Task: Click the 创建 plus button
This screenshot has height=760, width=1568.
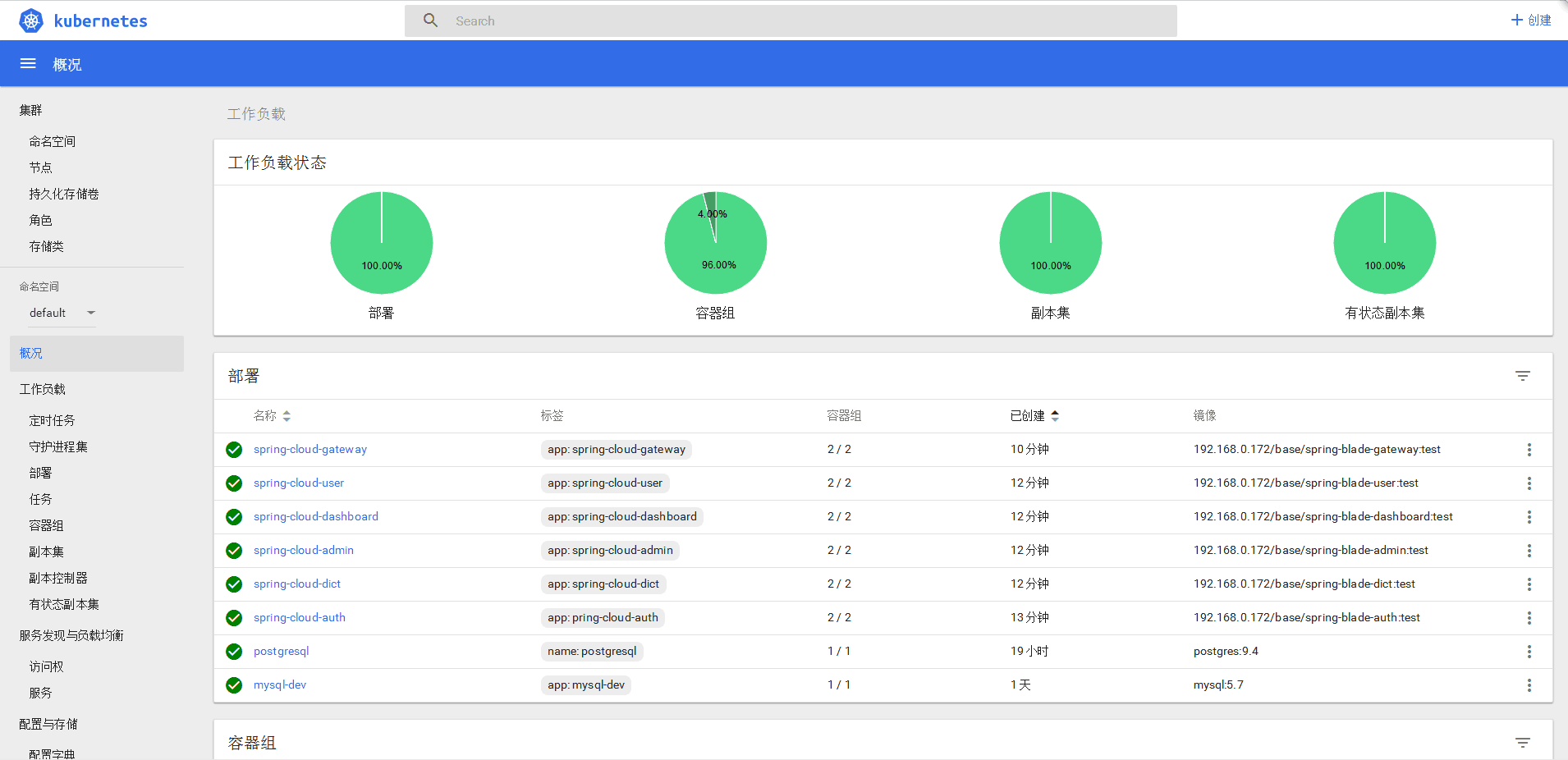Action: [x=1531, y=20]
